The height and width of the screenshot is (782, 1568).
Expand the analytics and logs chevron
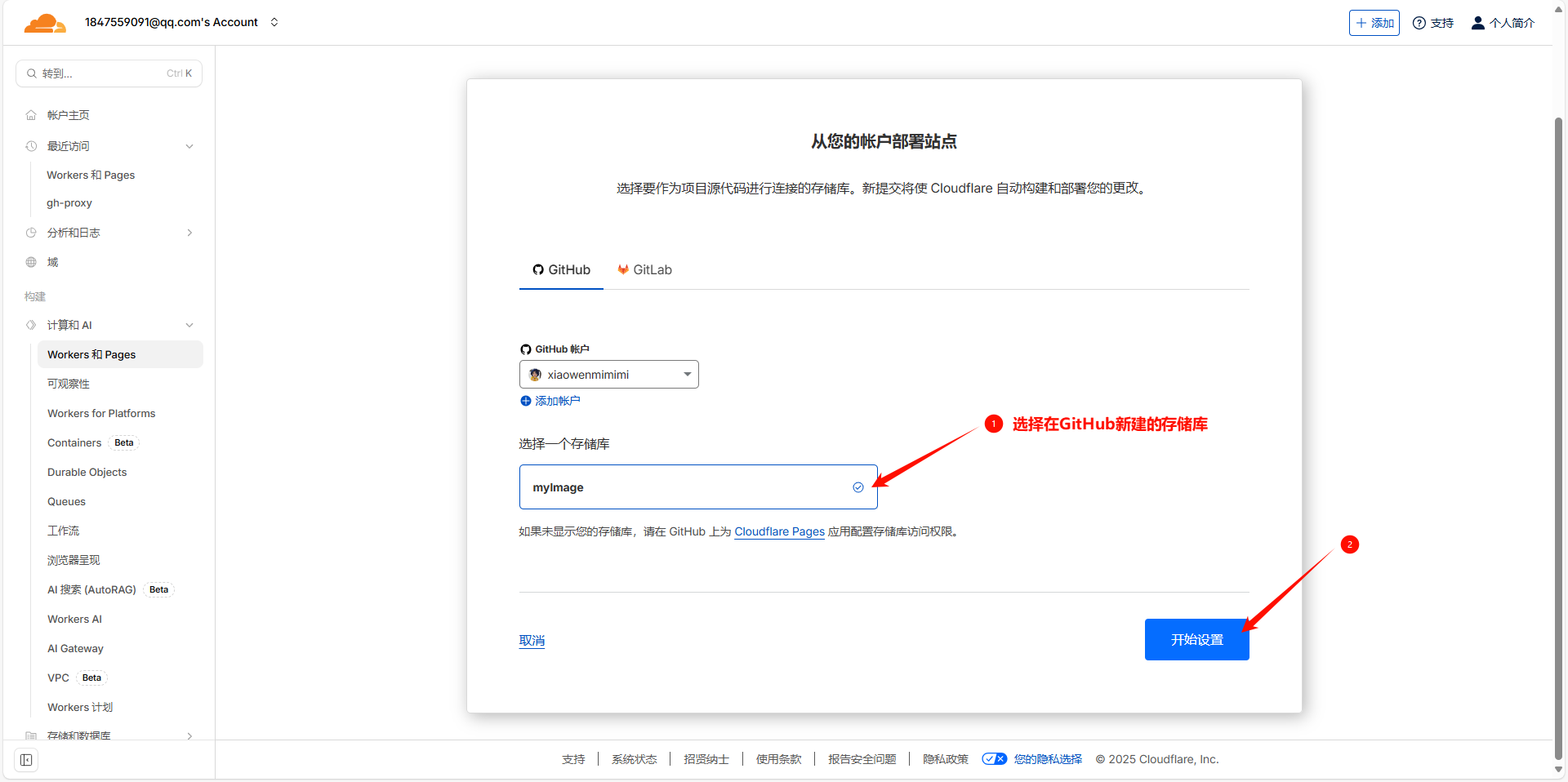point(189,233)
